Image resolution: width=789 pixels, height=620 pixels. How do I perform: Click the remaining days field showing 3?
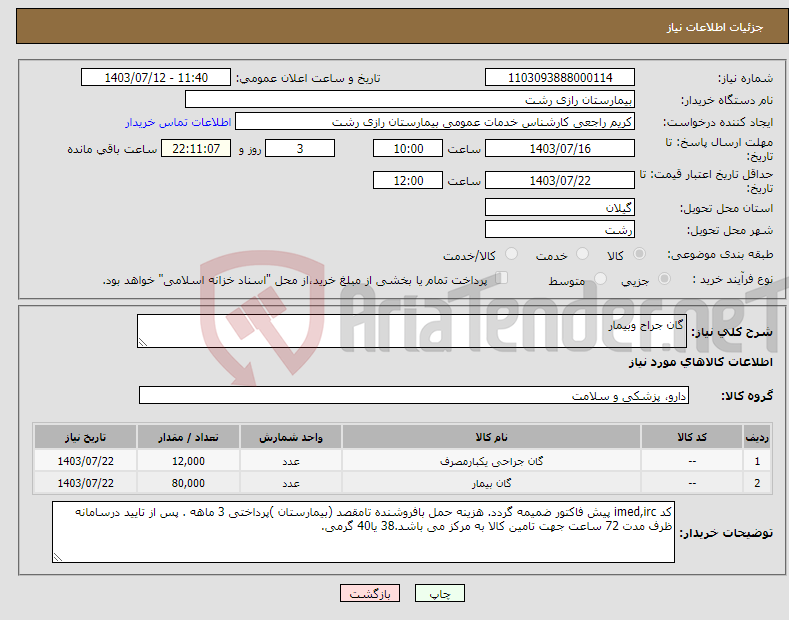click(x=300, y=148)
